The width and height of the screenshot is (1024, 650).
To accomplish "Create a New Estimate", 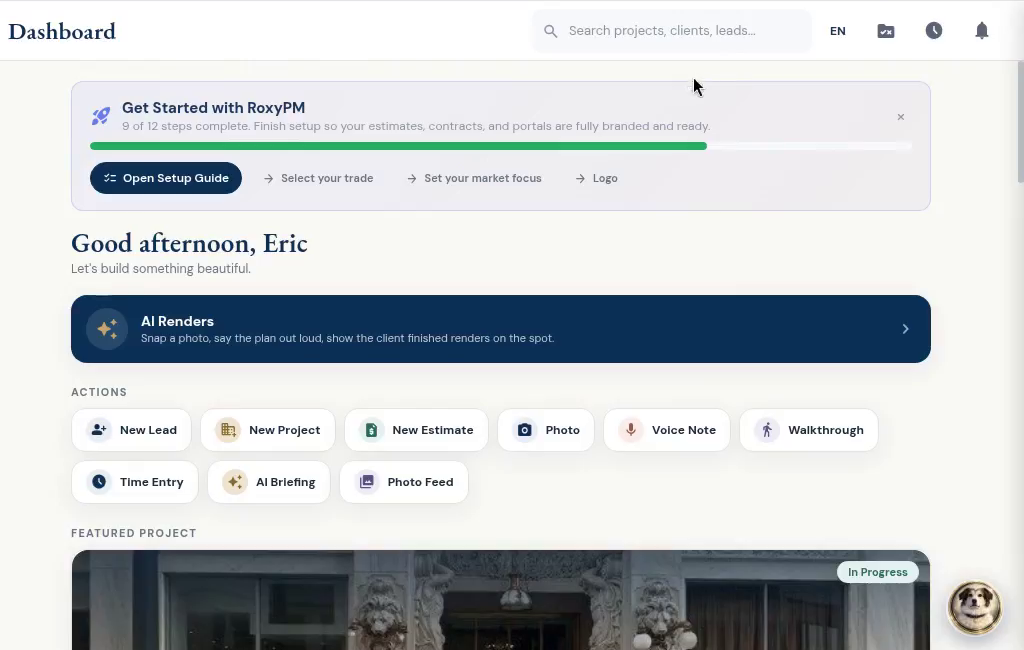I will click(x=416, y=430).
